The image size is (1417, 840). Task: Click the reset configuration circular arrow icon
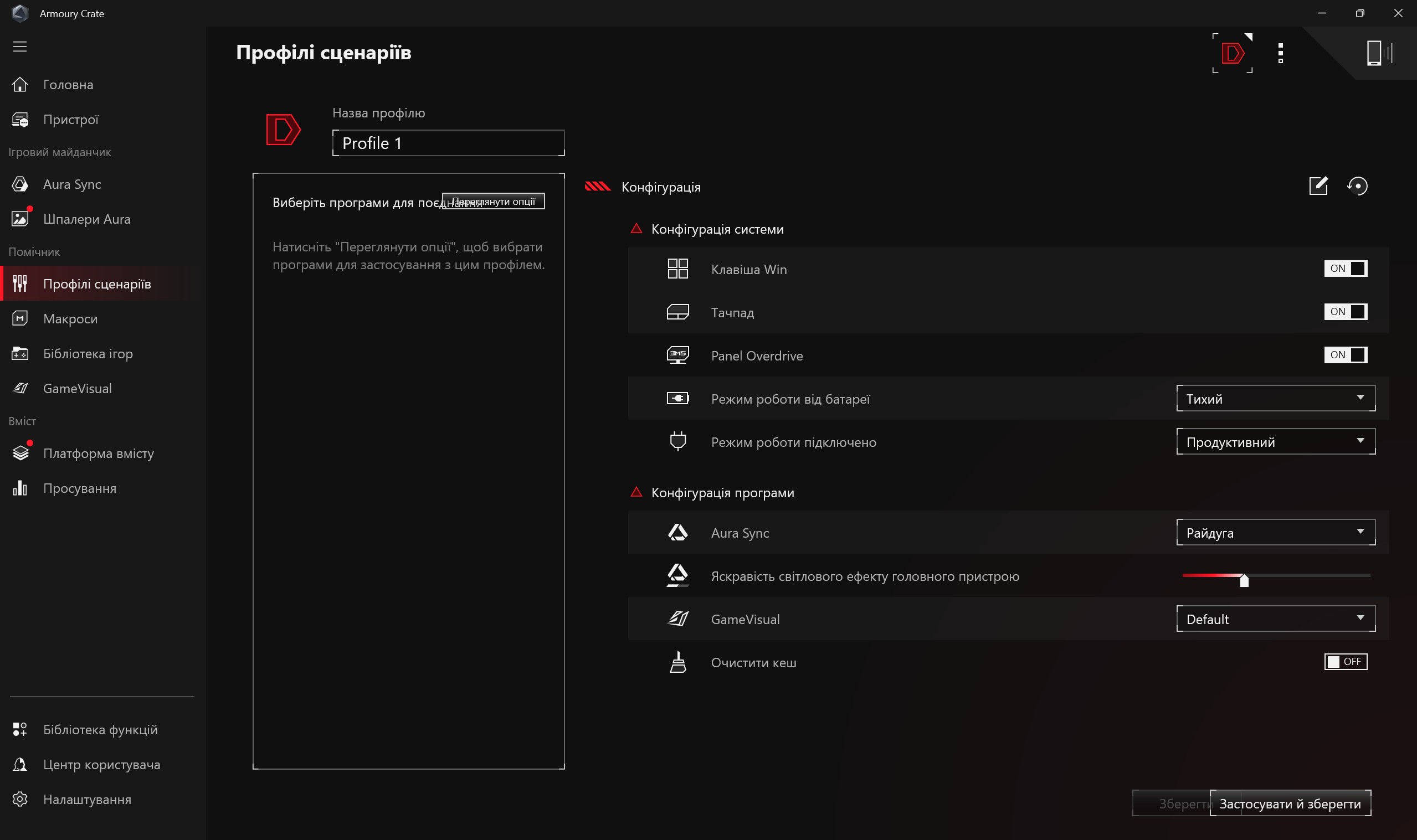tap(1357, 185)
